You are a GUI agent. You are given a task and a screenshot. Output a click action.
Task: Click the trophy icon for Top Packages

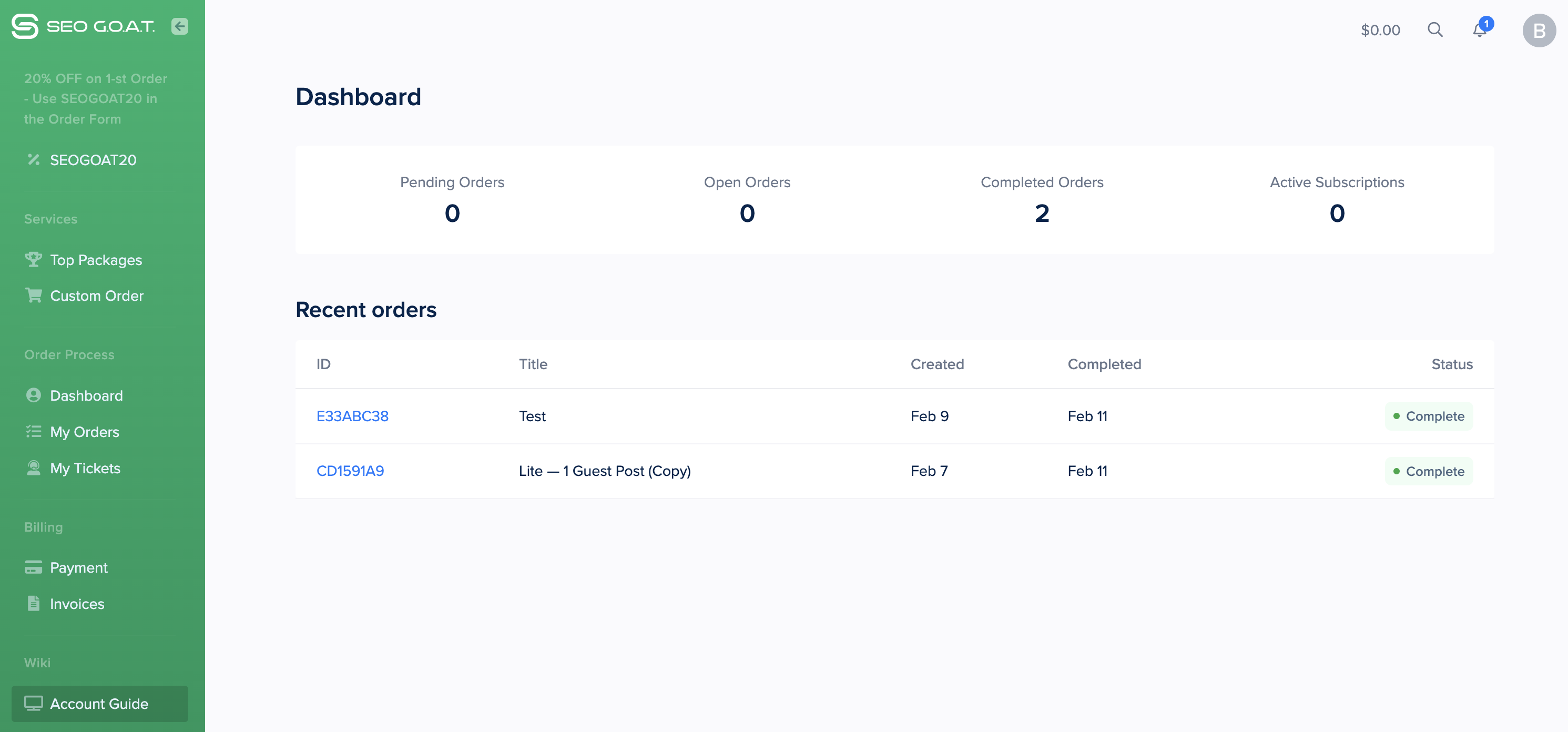pyautogui.click(x=34, y=259)
